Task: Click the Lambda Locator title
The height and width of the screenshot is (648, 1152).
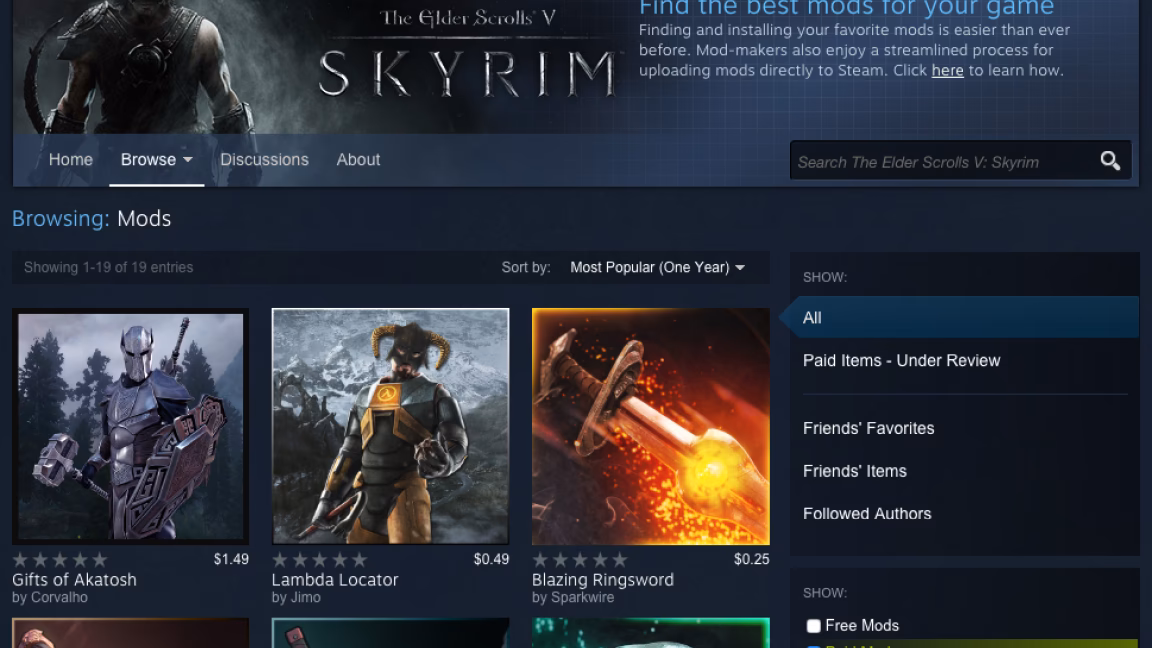Action: point(335,580)
